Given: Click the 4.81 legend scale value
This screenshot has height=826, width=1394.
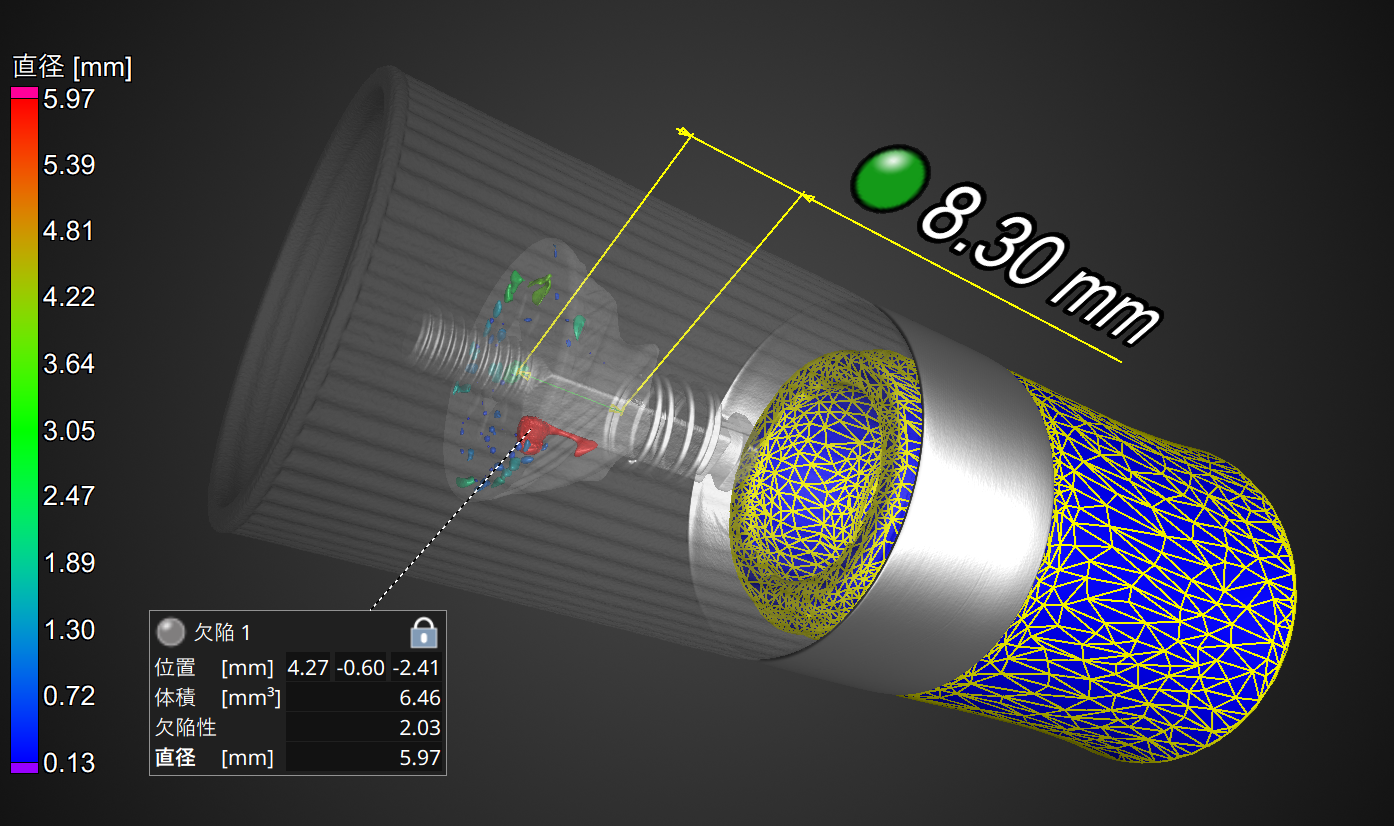Looking at the screenshot, I should click(69, 231).
